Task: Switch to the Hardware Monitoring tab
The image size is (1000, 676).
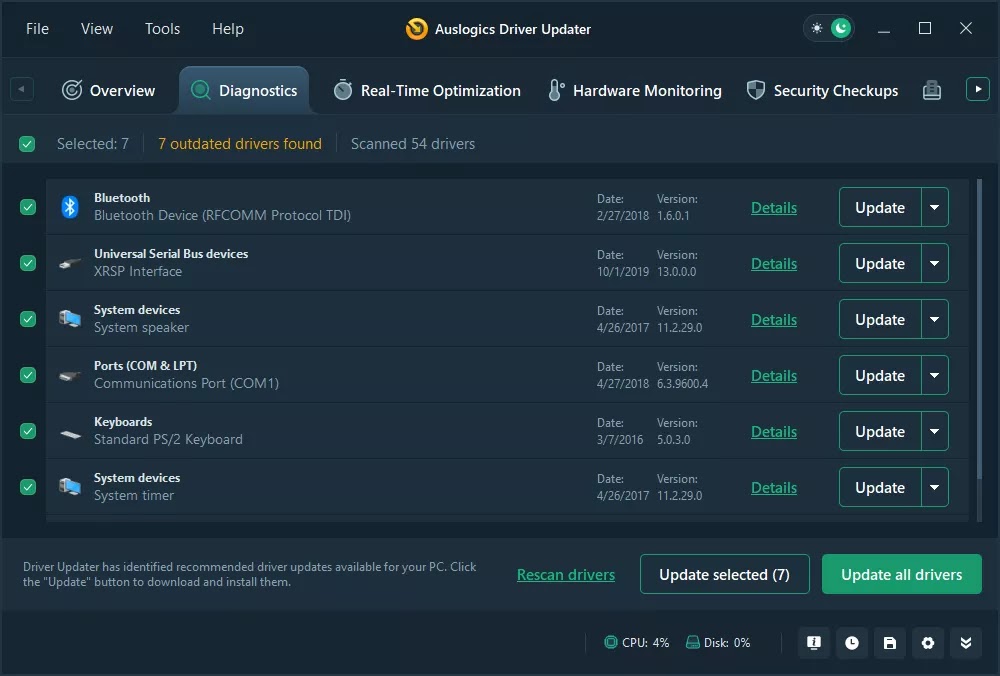Action: (634, 90)
